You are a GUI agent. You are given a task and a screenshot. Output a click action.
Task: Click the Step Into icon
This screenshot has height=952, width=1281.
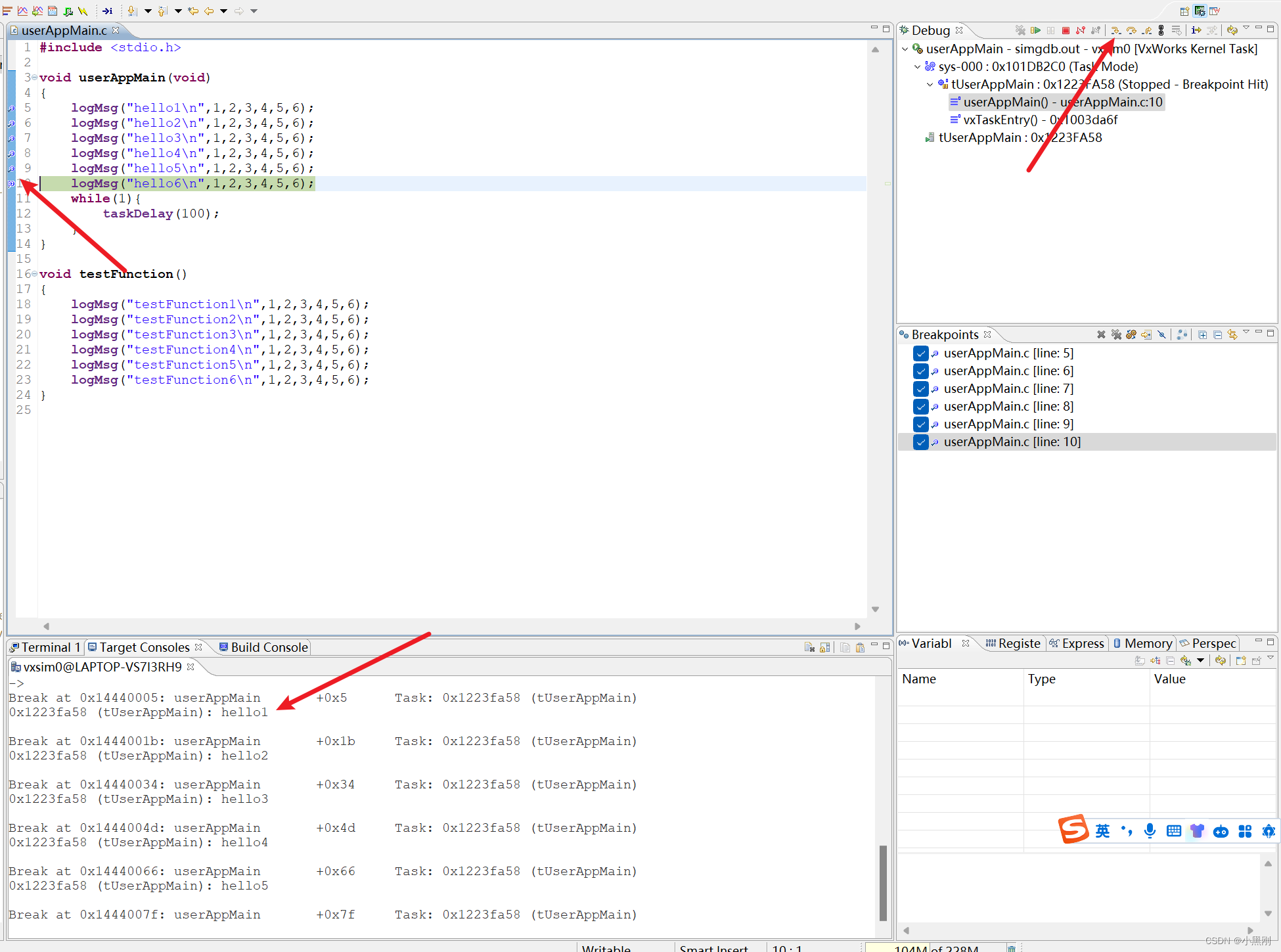[1115, 30]
